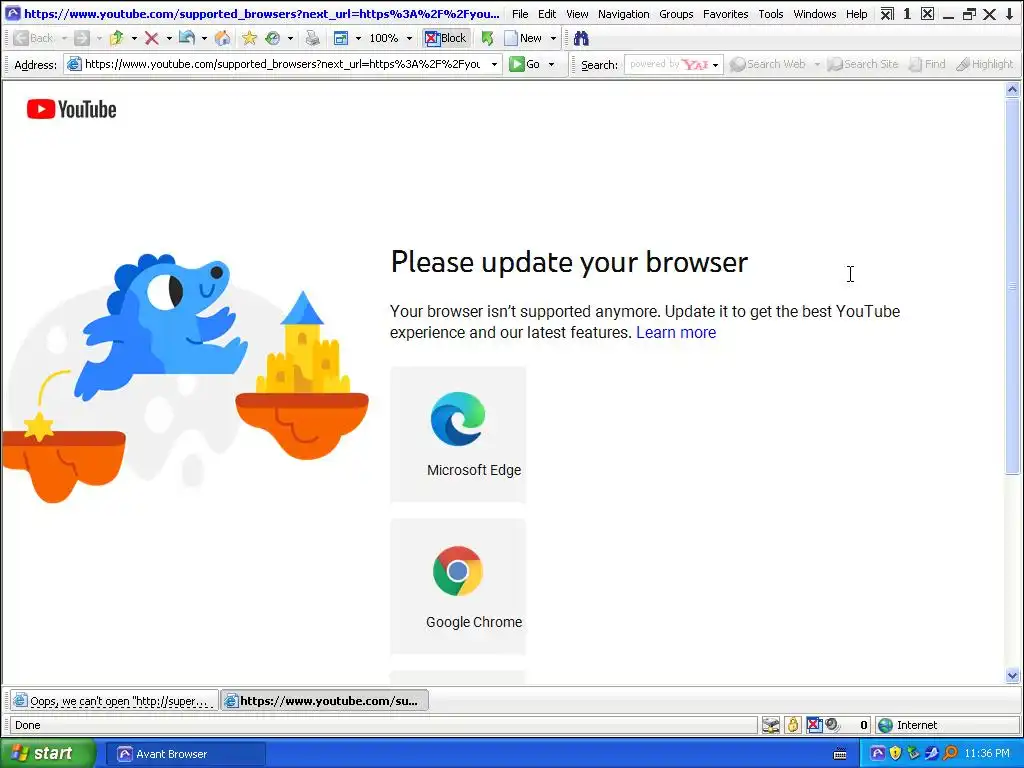Click the New page button
The height and width of the screenshot is (768, 1024).
tap(524, 39)
